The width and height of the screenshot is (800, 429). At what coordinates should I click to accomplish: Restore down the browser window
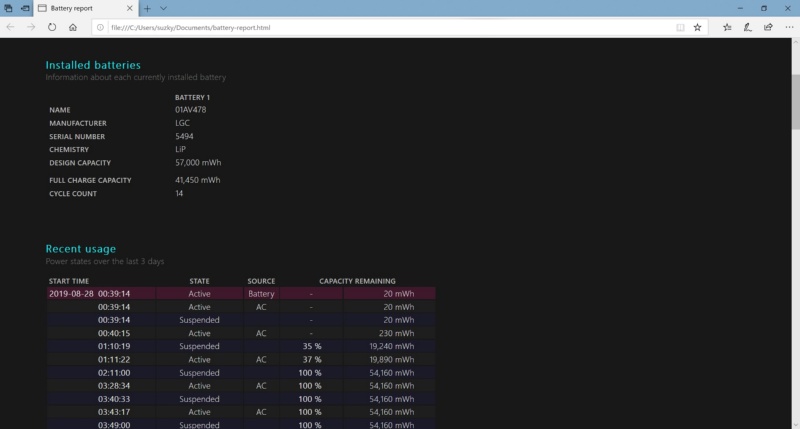[764, 8]
